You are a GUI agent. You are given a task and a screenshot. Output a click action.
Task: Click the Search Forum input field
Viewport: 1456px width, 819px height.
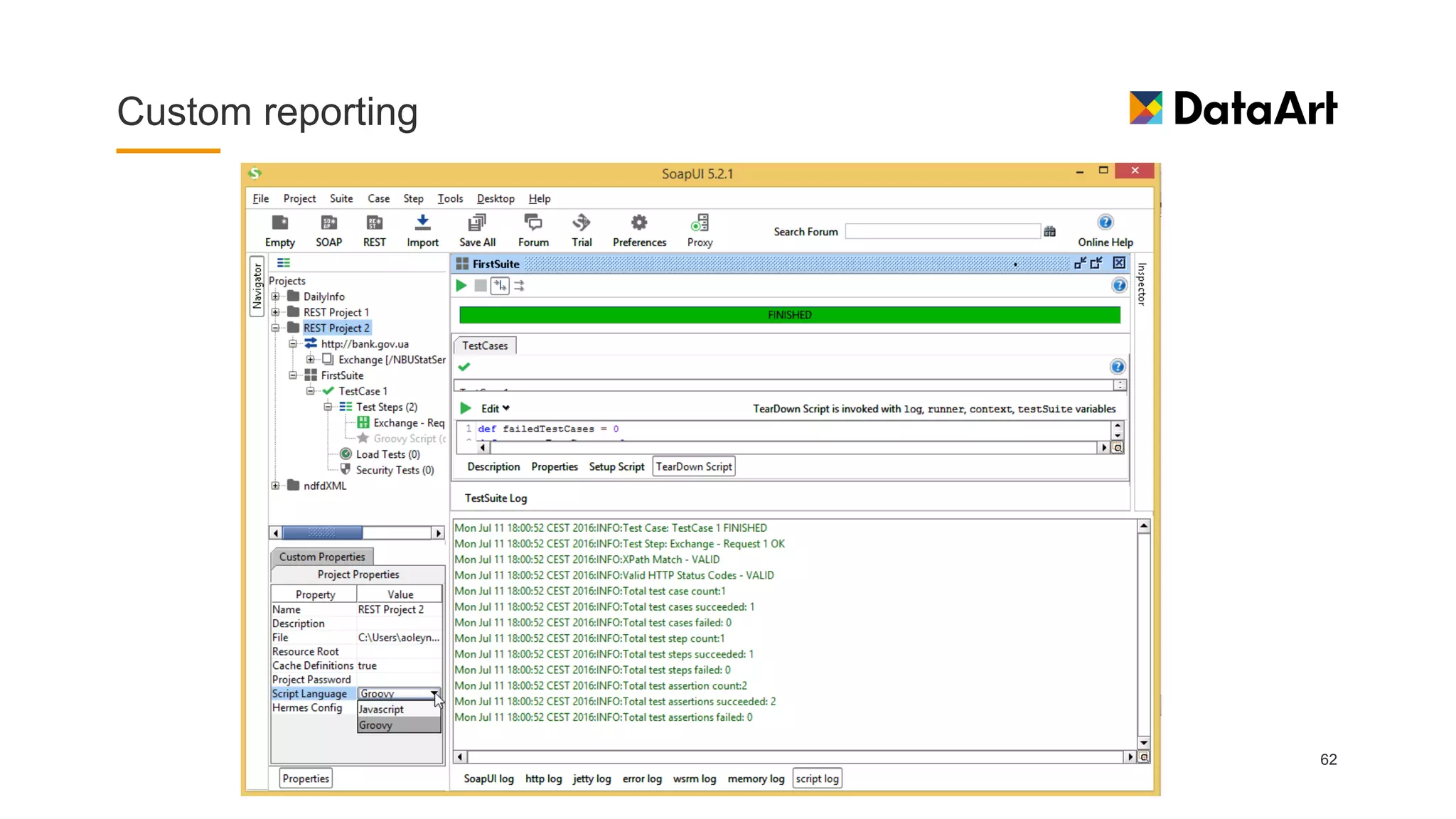click(942, 232)
